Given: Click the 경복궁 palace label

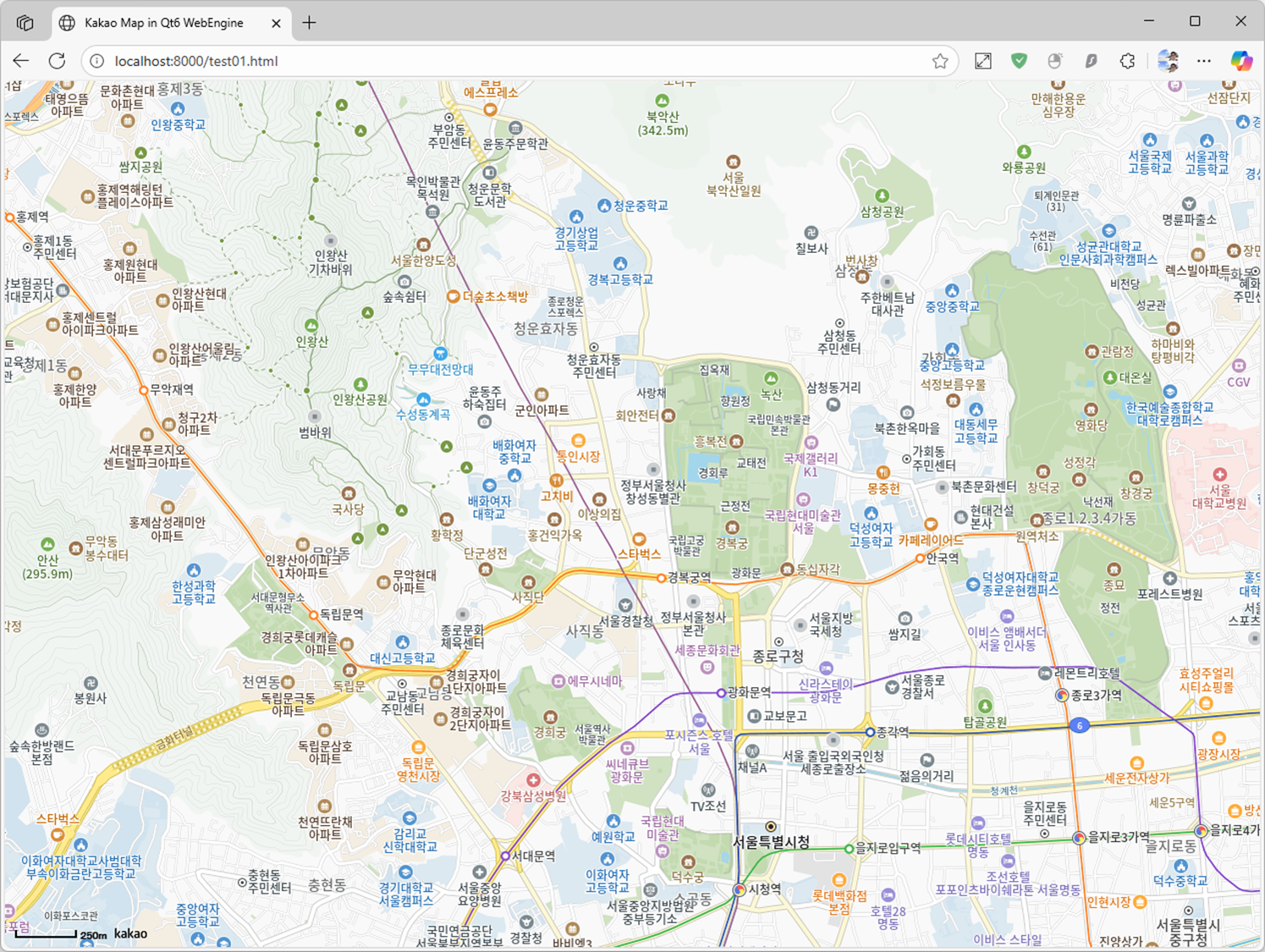Looking at the screenshot, I should click(x=731, y=543).
